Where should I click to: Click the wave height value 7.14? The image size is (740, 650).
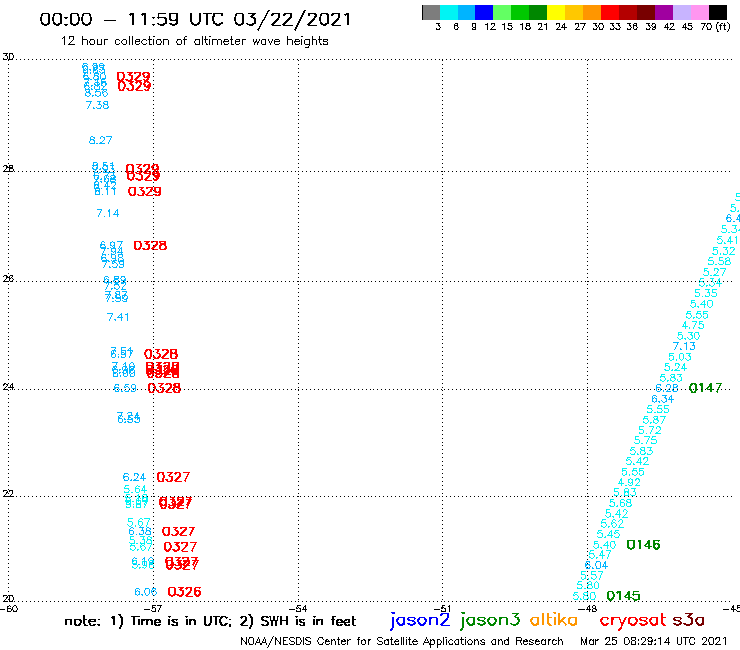tap(108, 213)
